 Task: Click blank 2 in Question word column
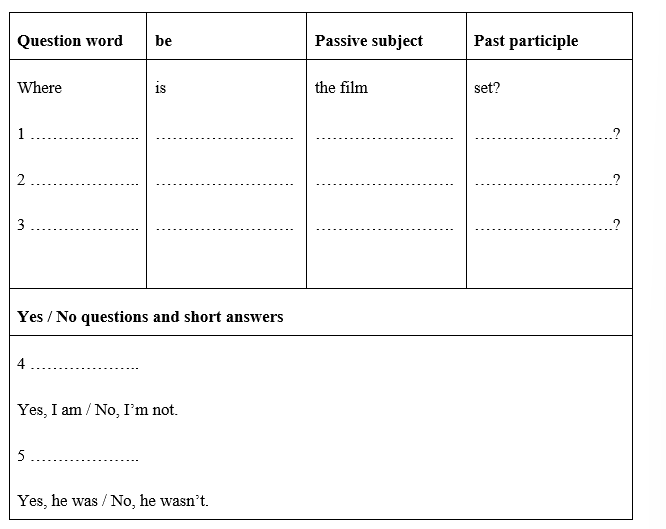click(x=84, y=181)
